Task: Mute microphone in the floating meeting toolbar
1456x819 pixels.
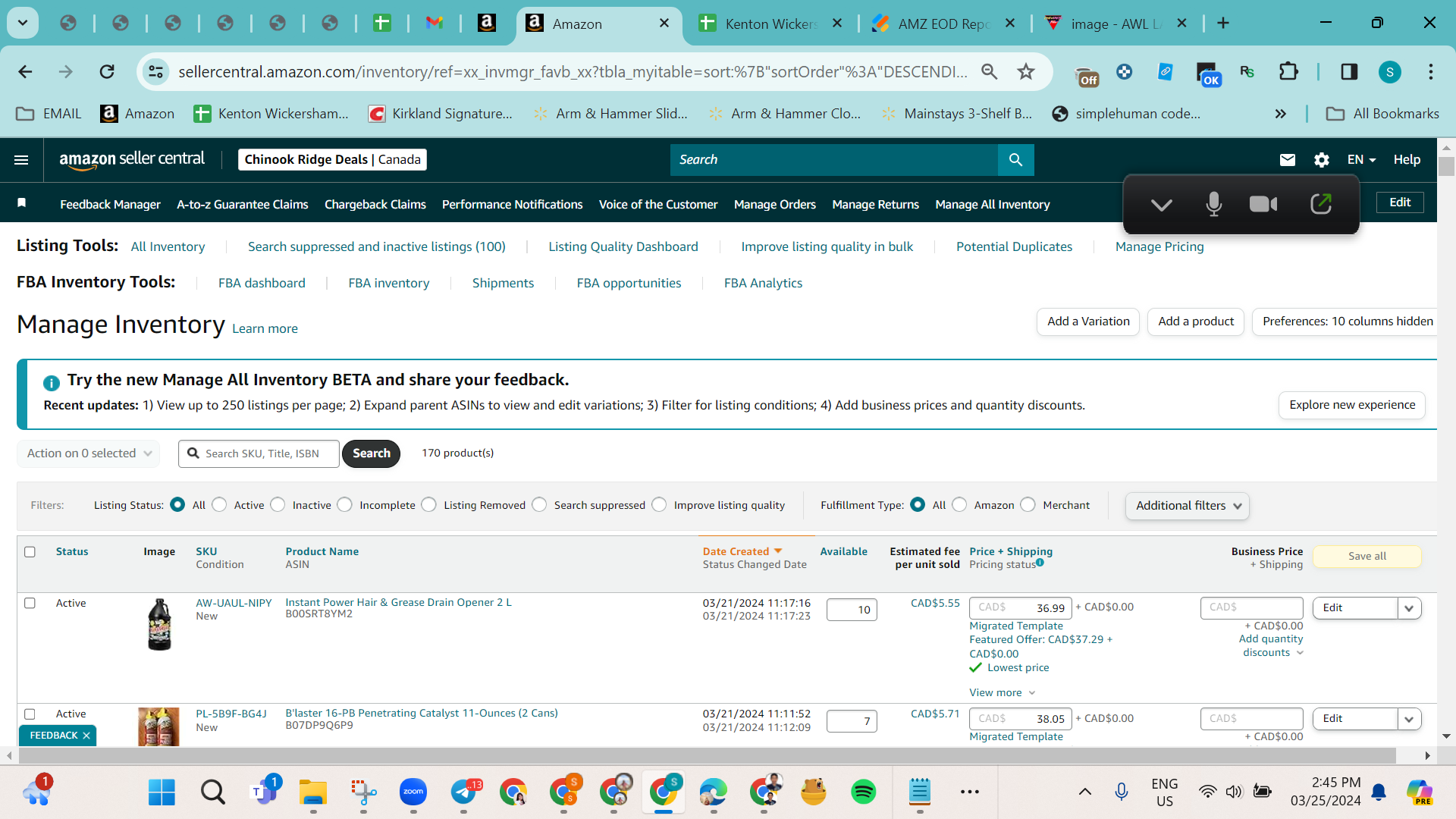Action: [x=1213, y=204]
